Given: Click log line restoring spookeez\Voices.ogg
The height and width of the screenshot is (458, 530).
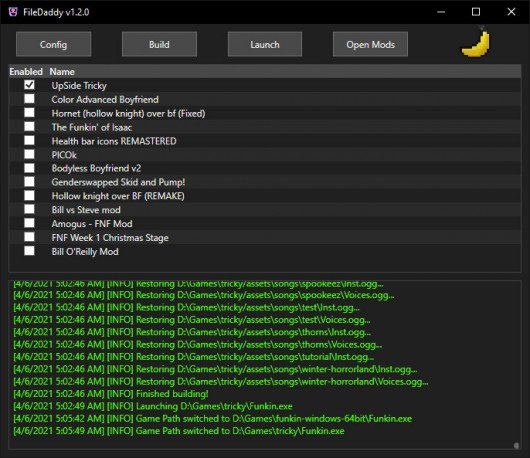Looking at the screenshot, I should (204, 295).
